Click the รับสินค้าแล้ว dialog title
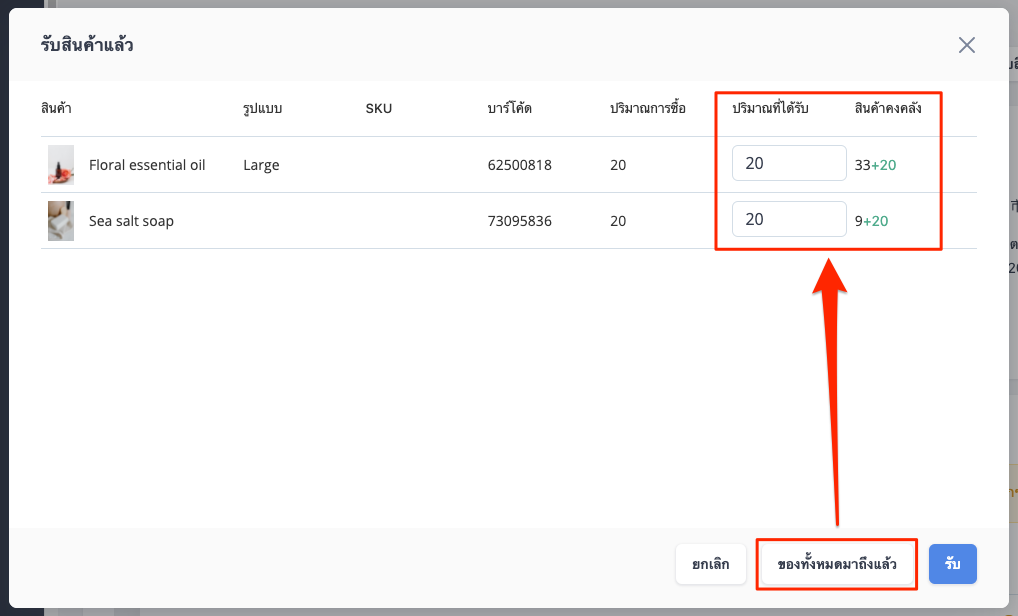The width and height of the screenshot is (1018, 616). tap(87, 45)
